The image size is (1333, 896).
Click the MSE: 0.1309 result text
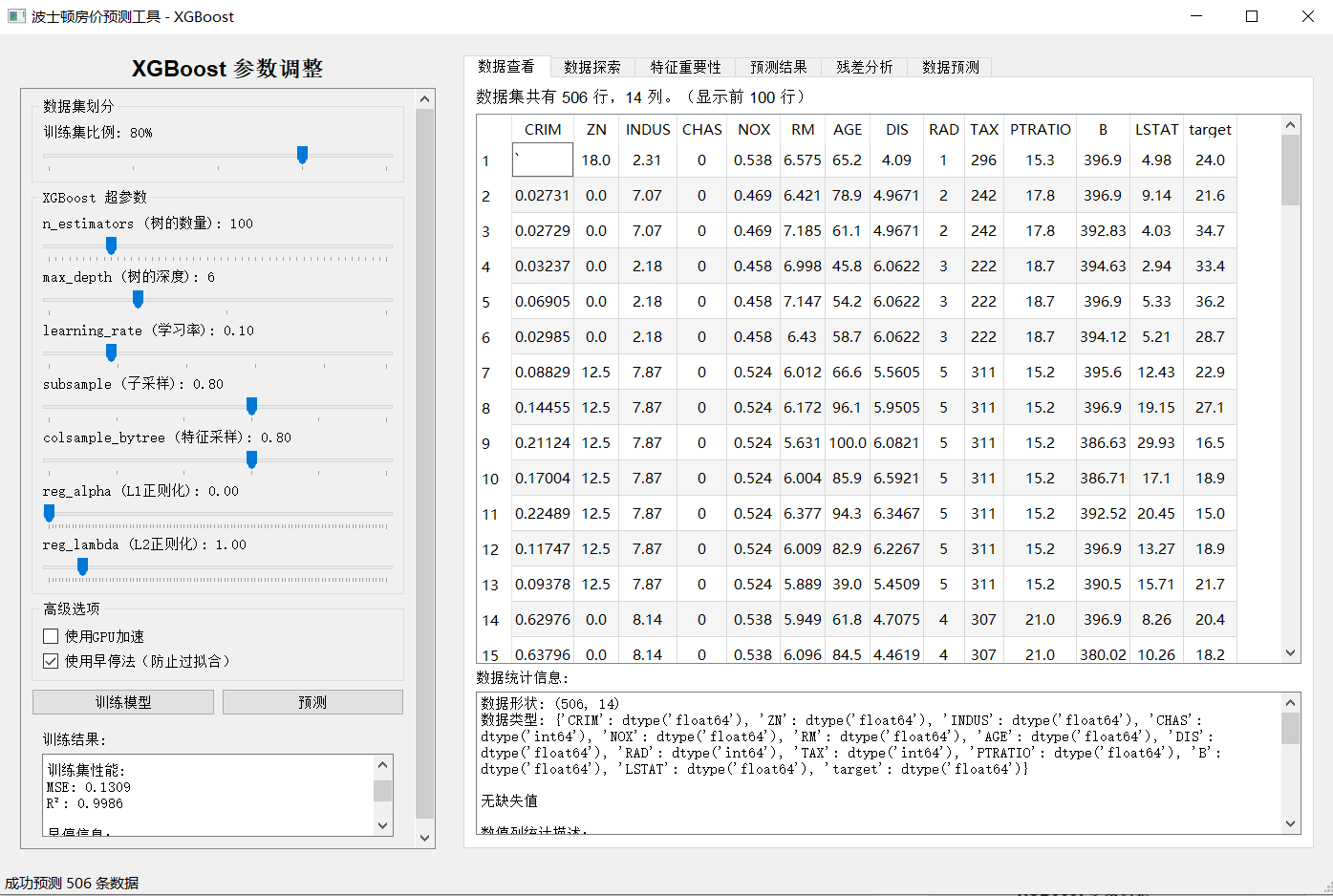coord(89,787)
